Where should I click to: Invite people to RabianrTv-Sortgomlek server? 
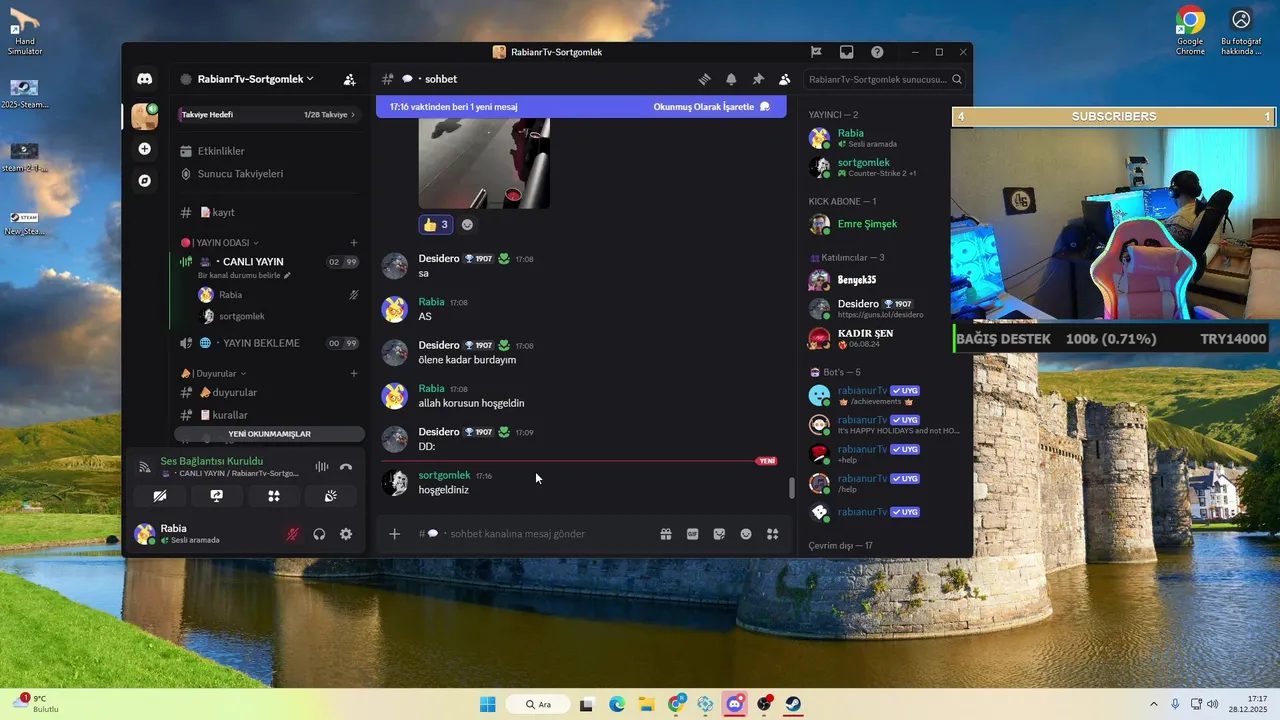(349, 79)
